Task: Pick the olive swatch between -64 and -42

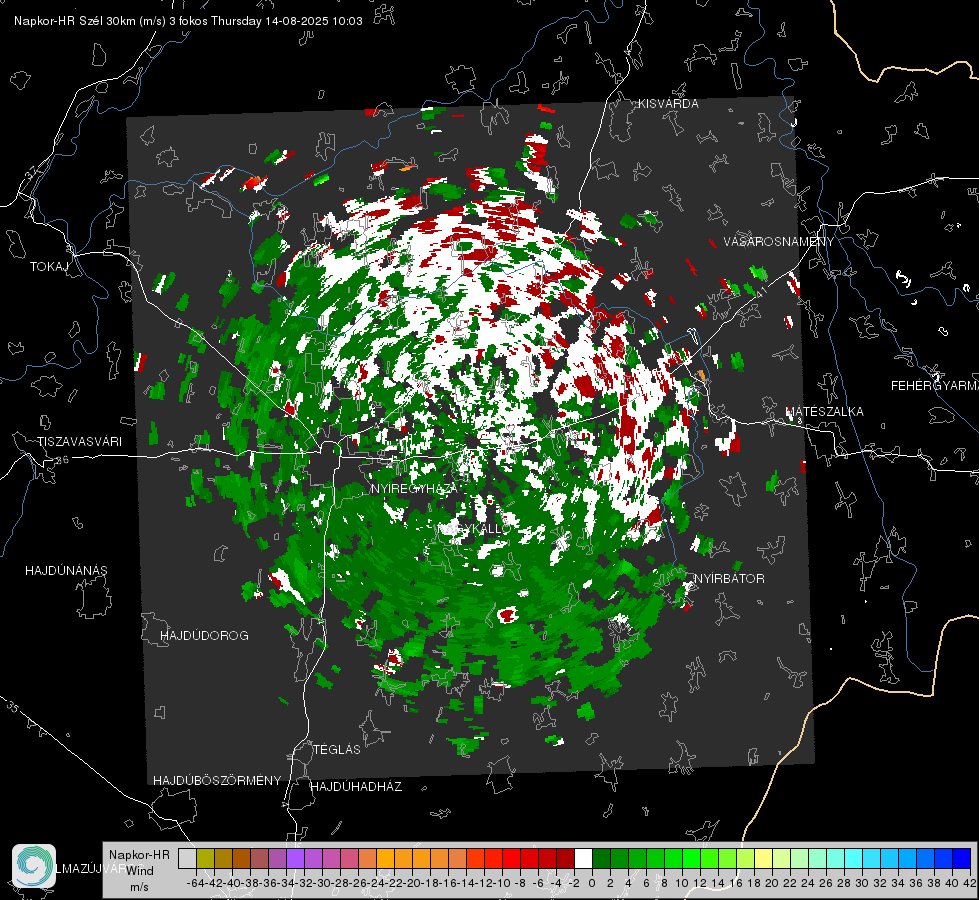Action: [x=205, y=858]
